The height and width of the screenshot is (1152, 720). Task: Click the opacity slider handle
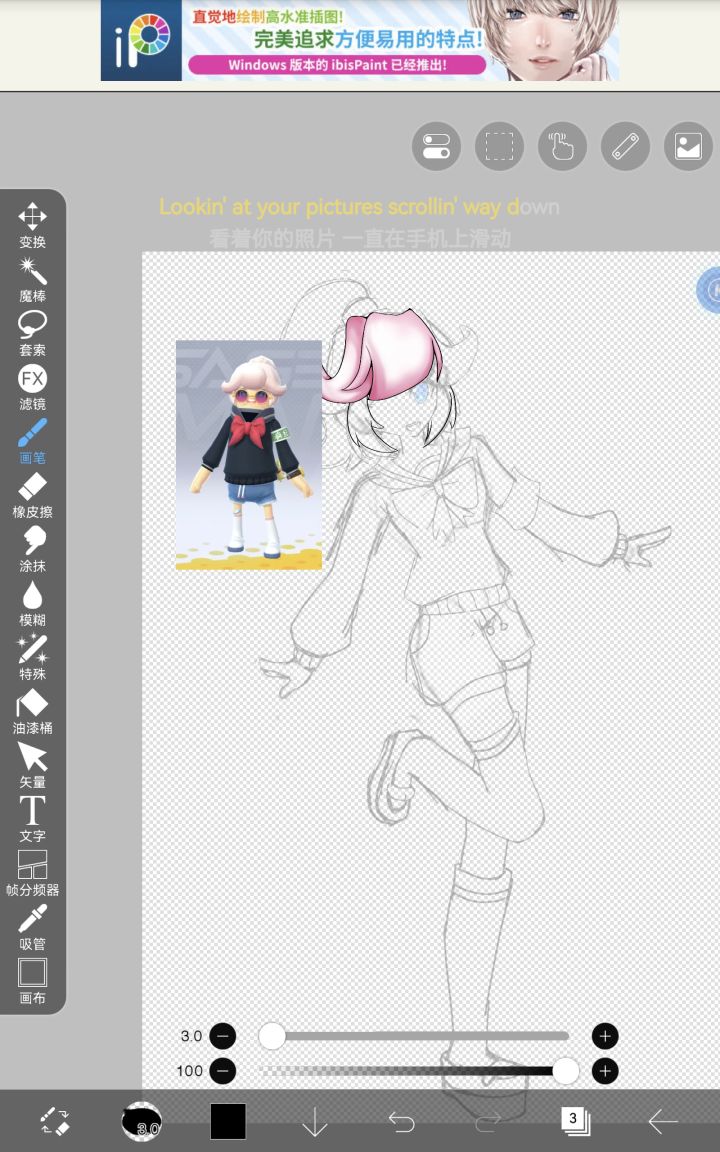click(x=565, y=1070)
